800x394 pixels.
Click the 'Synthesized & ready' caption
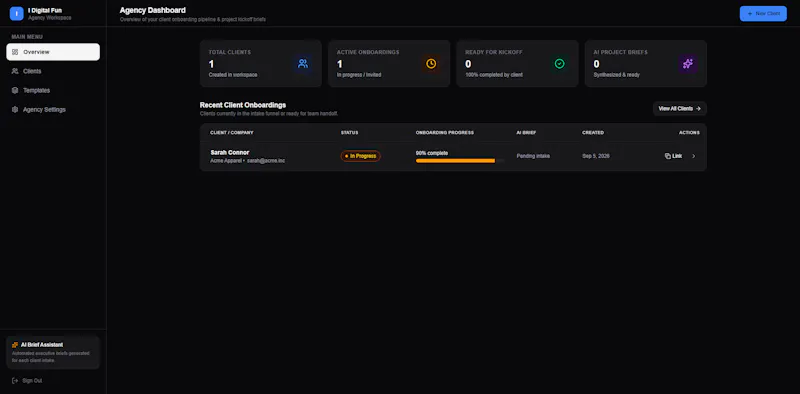(616, 75)
